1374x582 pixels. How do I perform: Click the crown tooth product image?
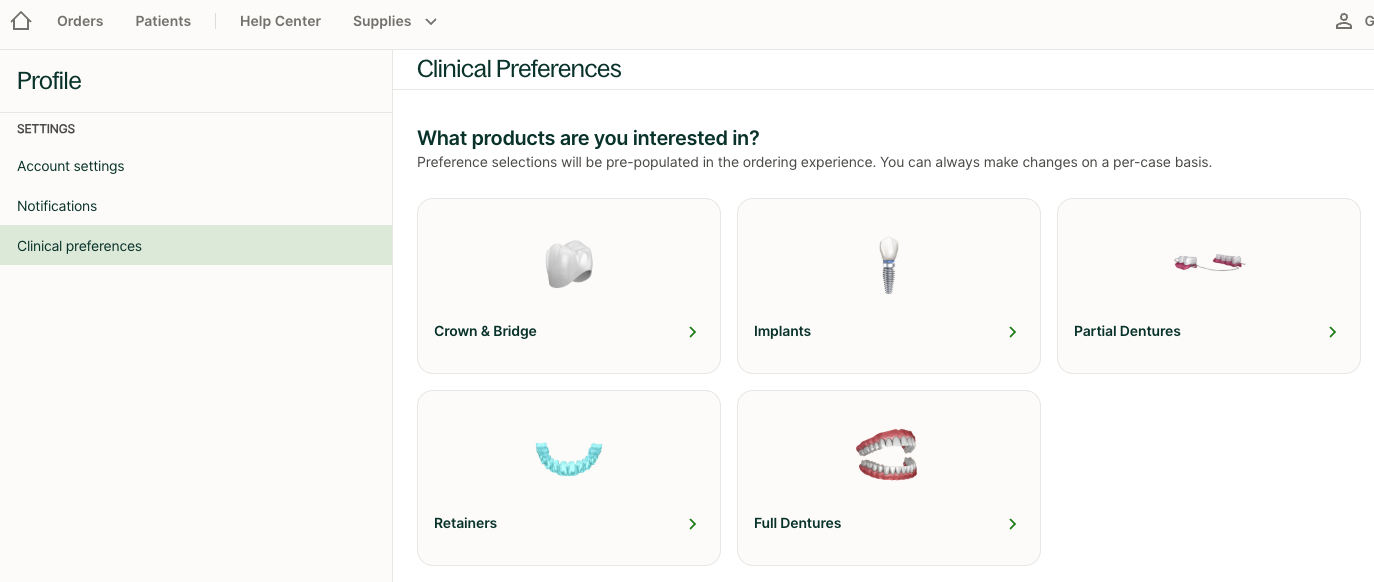[x=569, y=265]
